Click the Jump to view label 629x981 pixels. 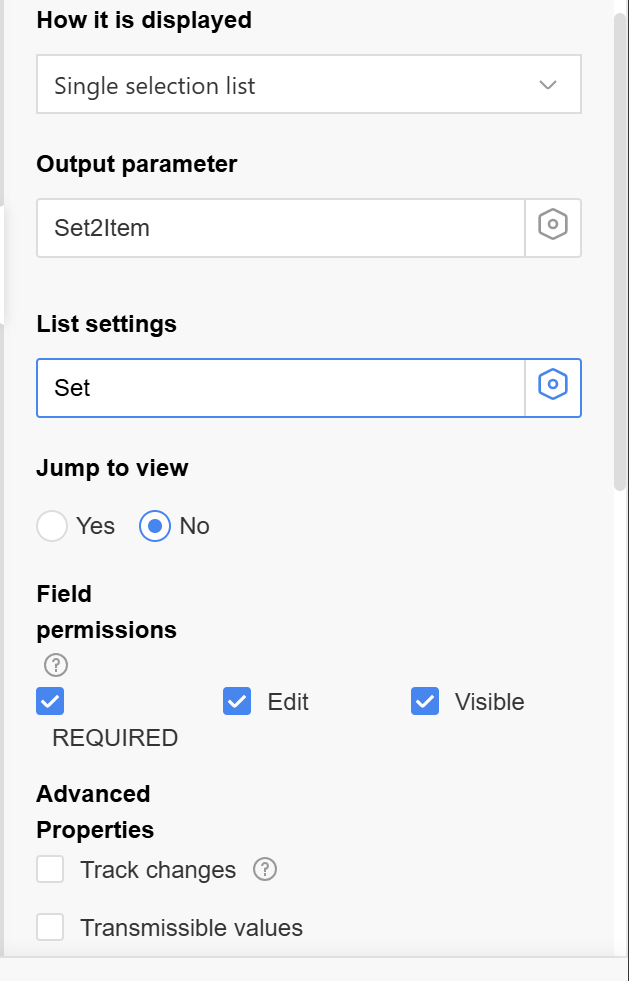[112, 468]
